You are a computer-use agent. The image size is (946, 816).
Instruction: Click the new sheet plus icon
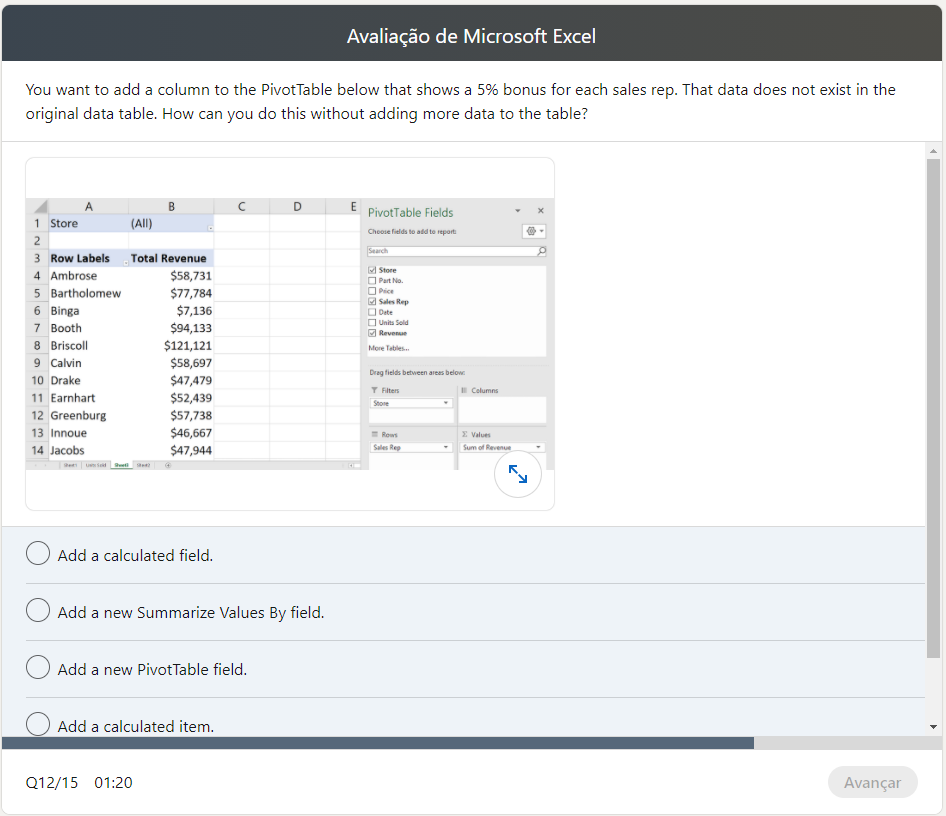(167, 465)
